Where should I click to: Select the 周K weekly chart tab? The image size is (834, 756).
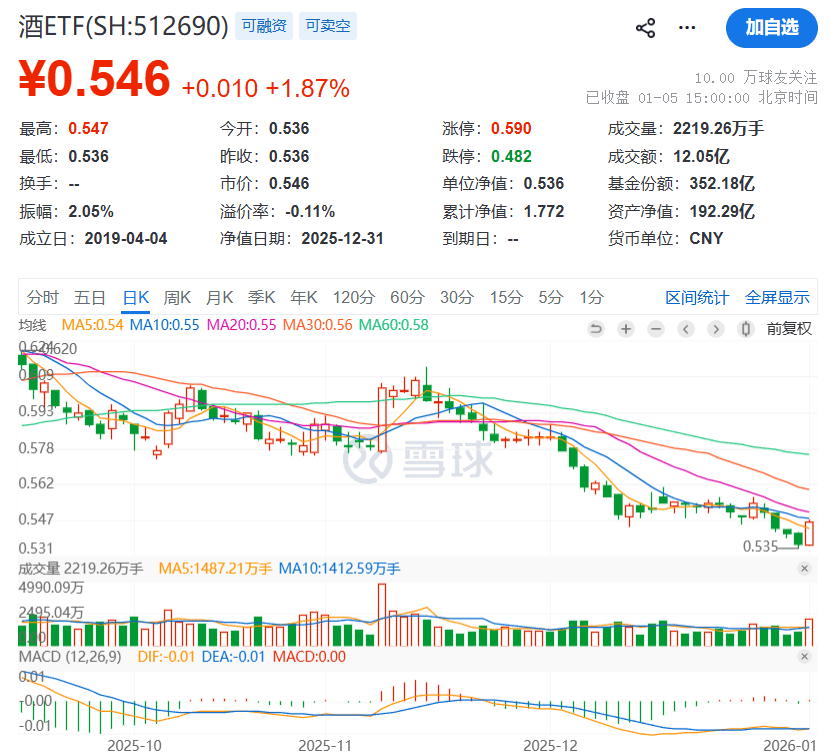point(177,297)
